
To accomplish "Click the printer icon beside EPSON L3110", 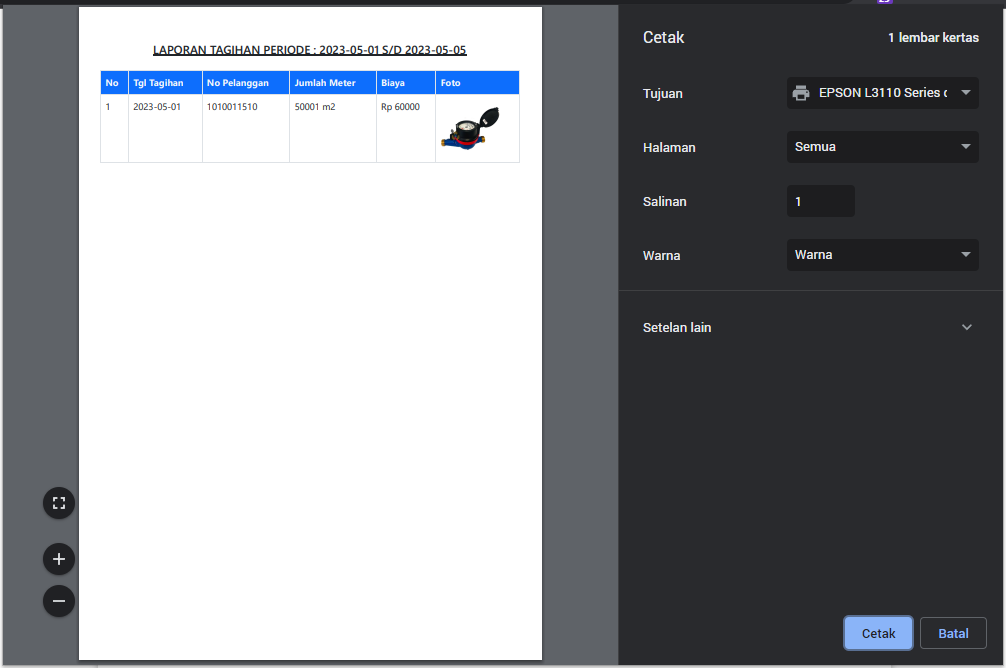I will click(800, 92).
